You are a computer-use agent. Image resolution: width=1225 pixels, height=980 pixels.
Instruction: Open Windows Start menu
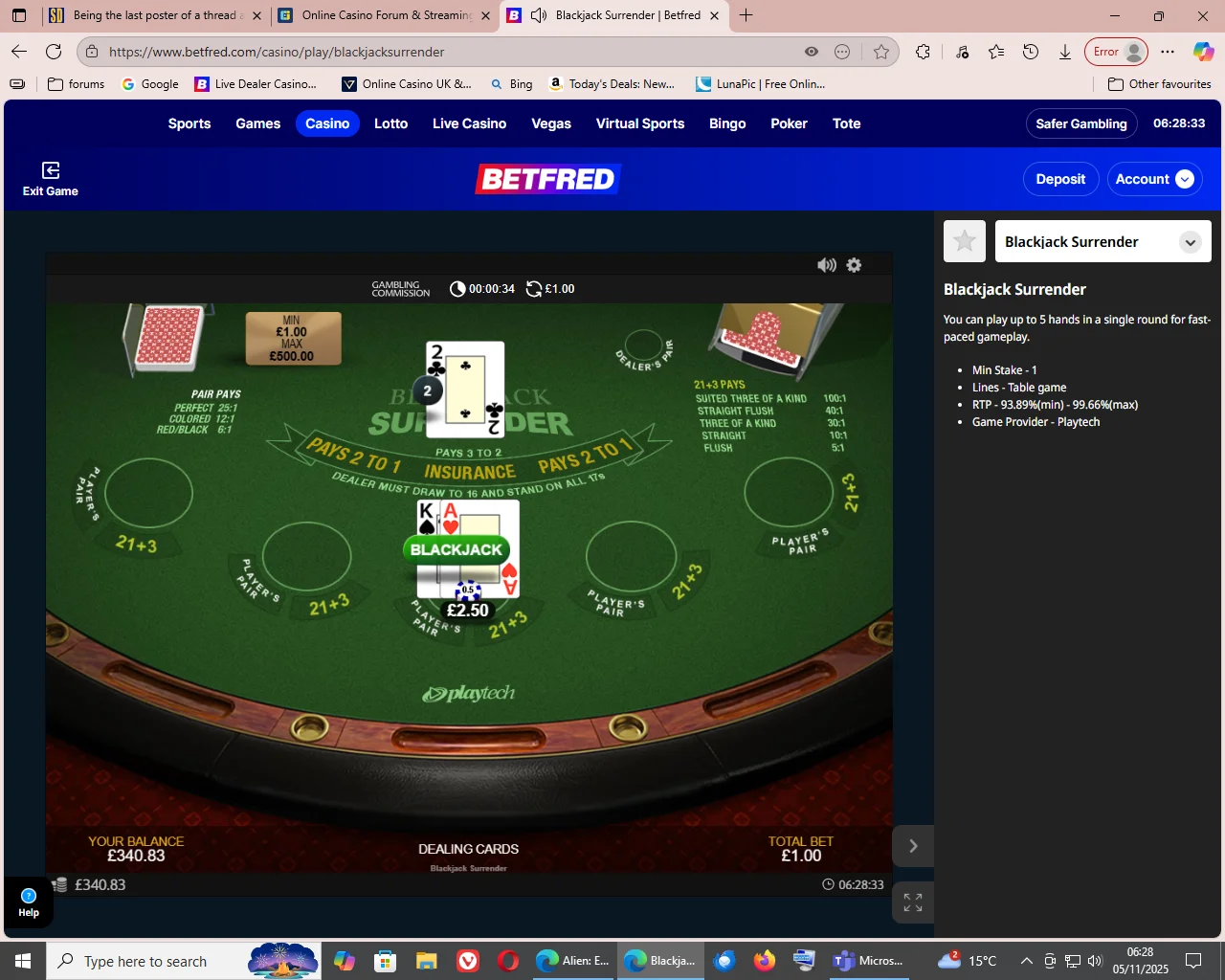[x=23, y=961]
